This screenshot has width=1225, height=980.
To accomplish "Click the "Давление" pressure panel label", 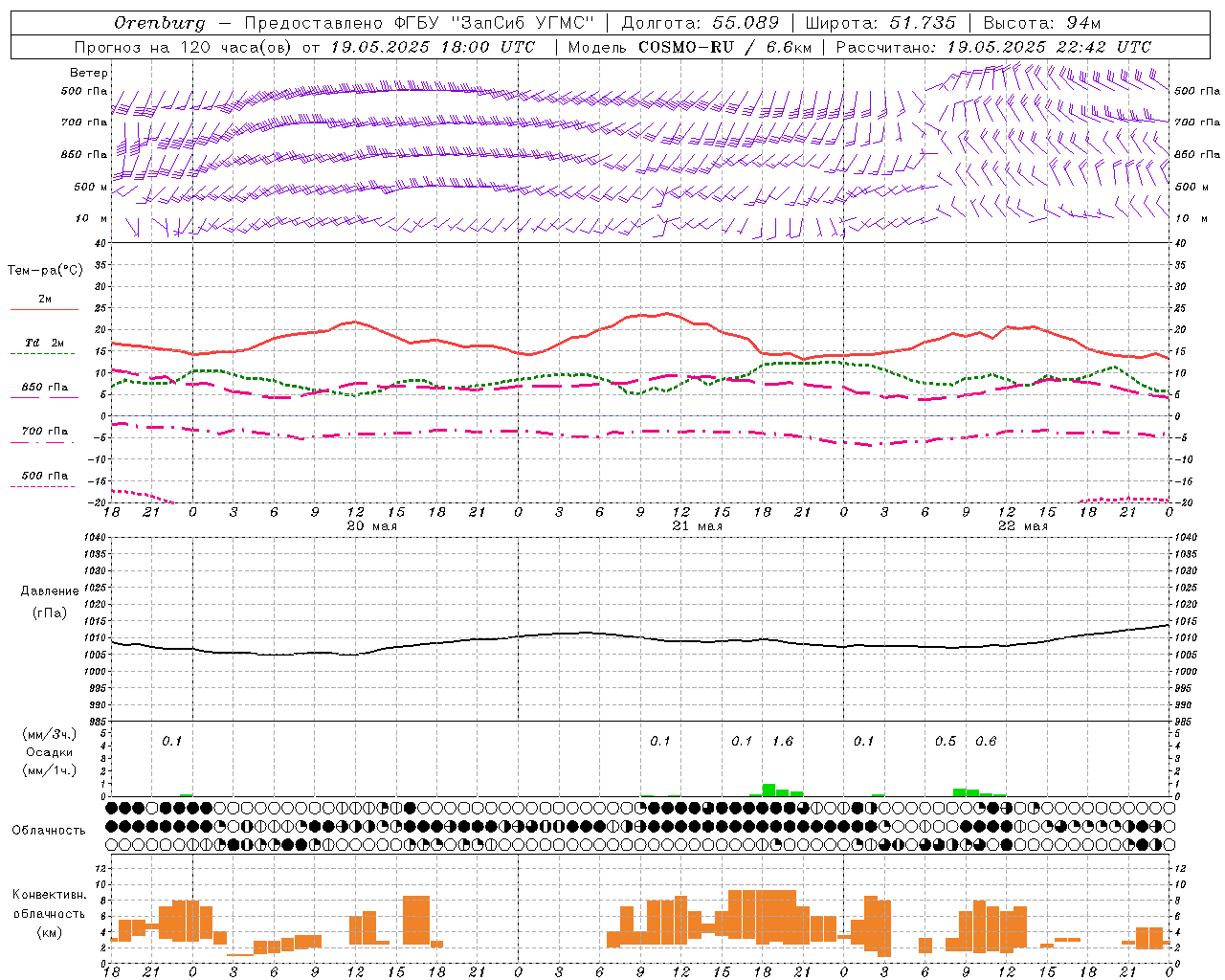I will click(x=50, y=591).
